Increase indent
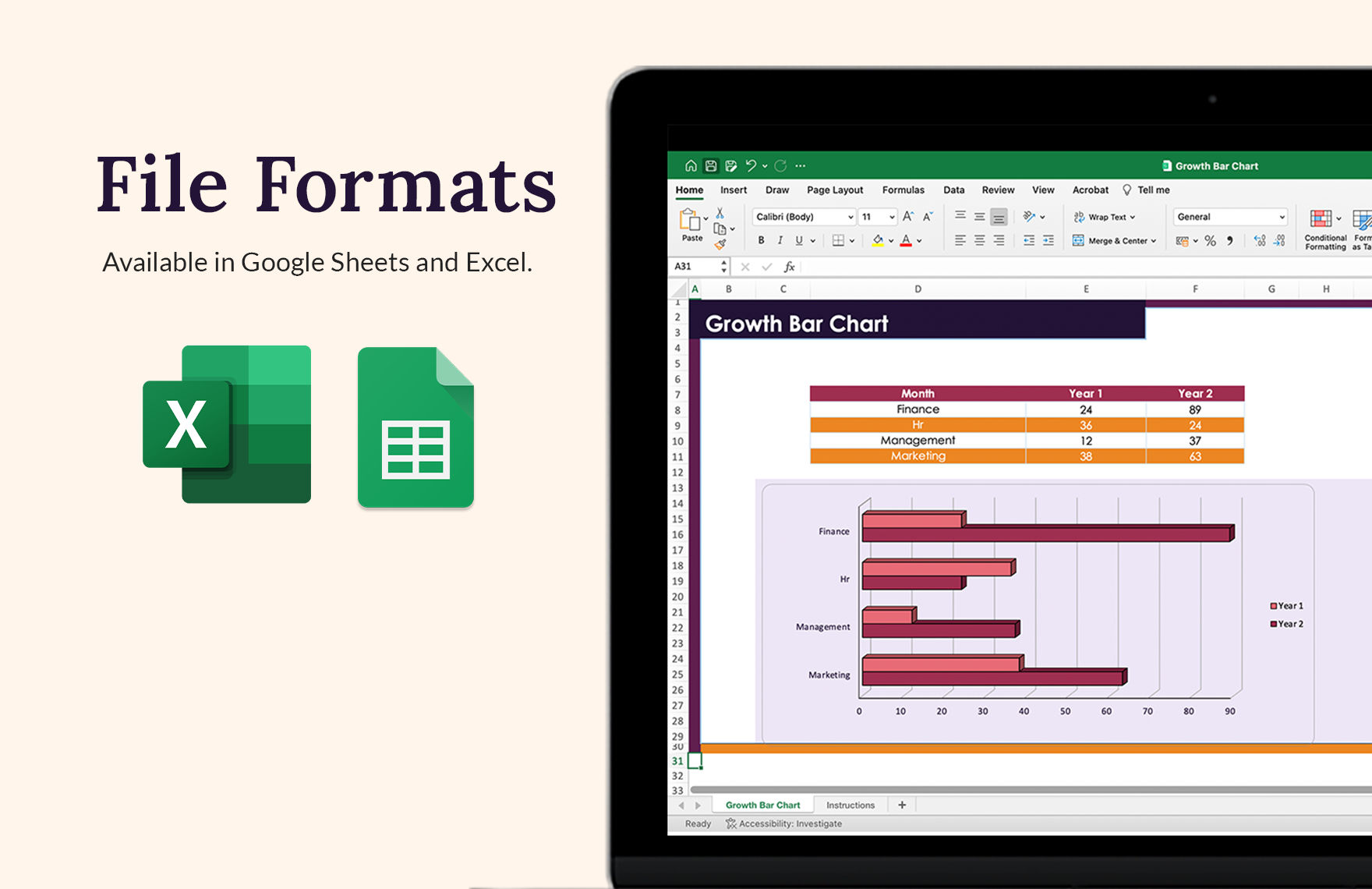This screenshot has height=889, width=1372. click(1048, 240)
